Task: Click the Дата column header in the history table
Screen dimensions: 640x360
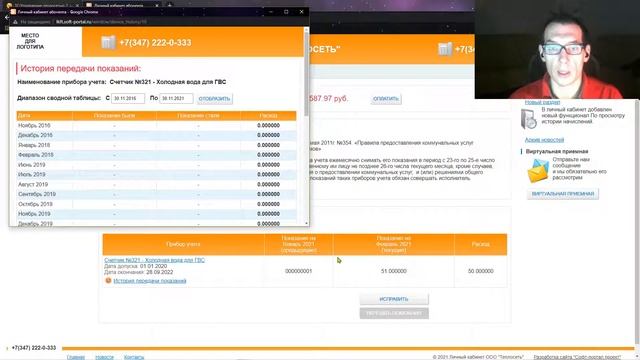Action: pos(44,116)
